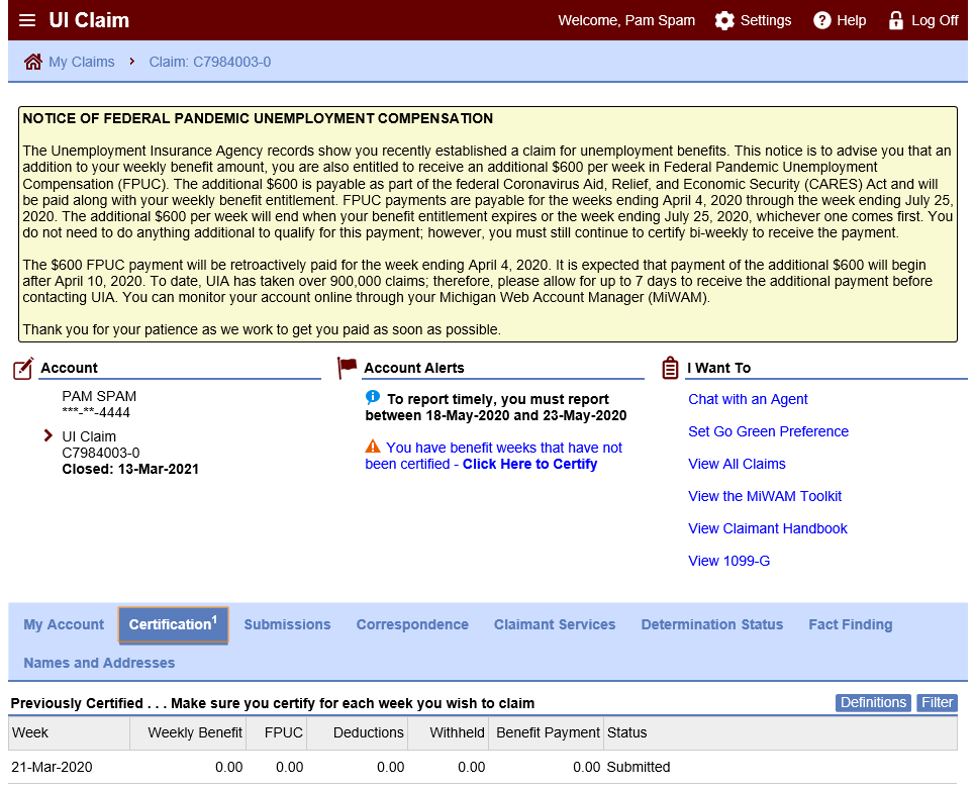Click the I Want To clipboard icon
975x789 pixels.
point(670,368)
